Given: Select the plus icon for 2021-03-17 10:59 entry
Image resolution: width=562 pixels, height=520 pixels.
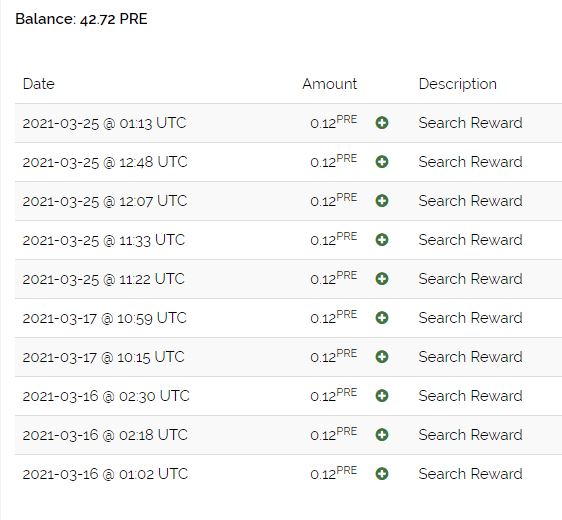Looking at the screenshot, I should 382,318.
